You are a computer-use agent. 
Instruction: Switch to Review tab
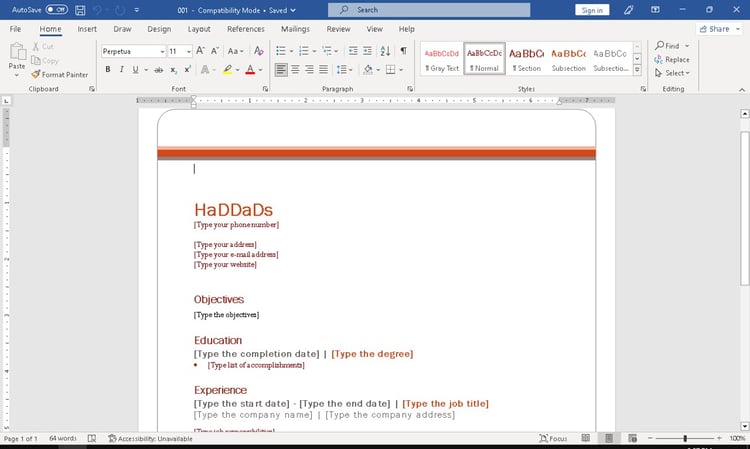[339, 29]
